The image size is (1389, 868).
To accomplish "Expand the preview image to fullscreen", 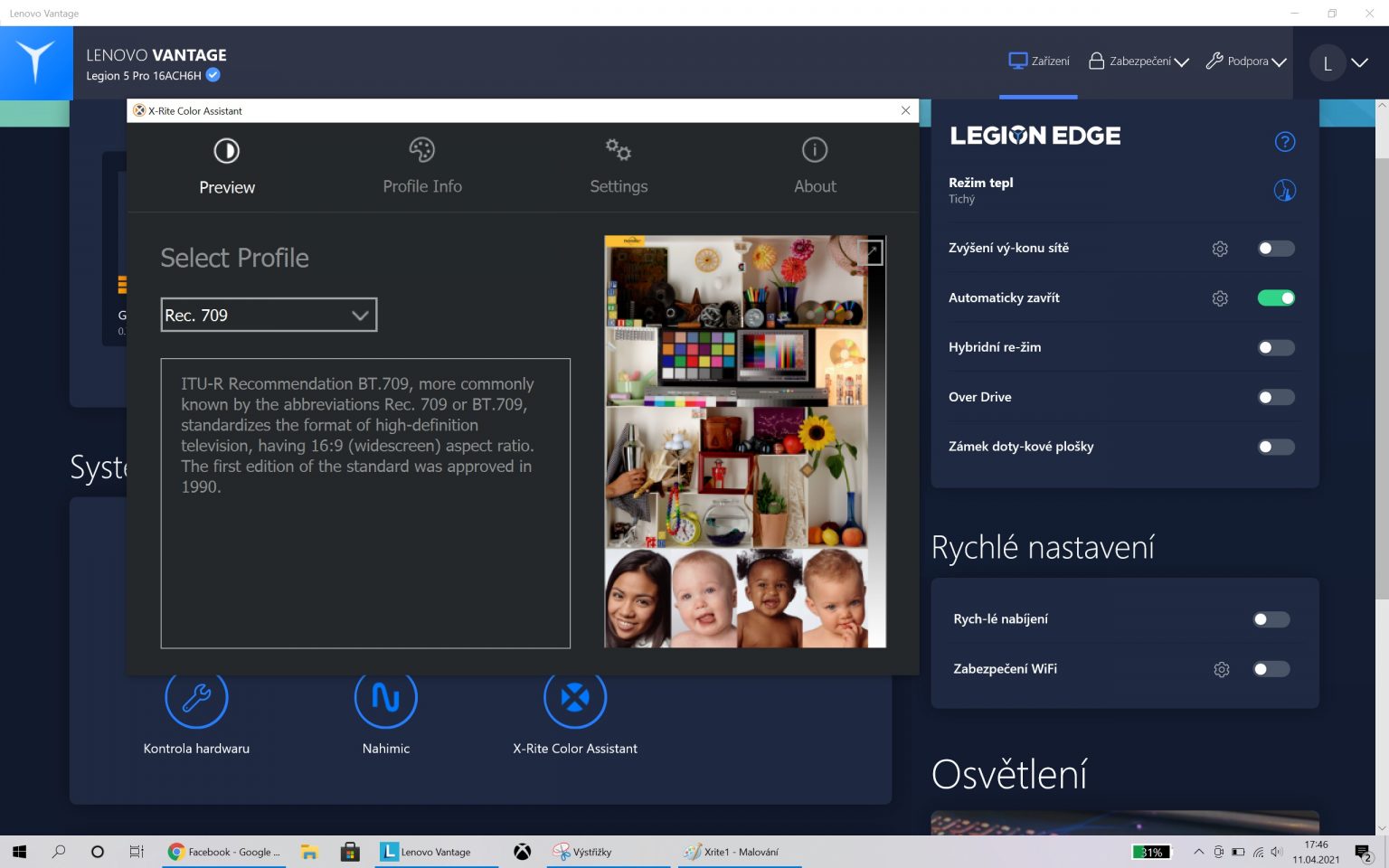I will [870, 253].
